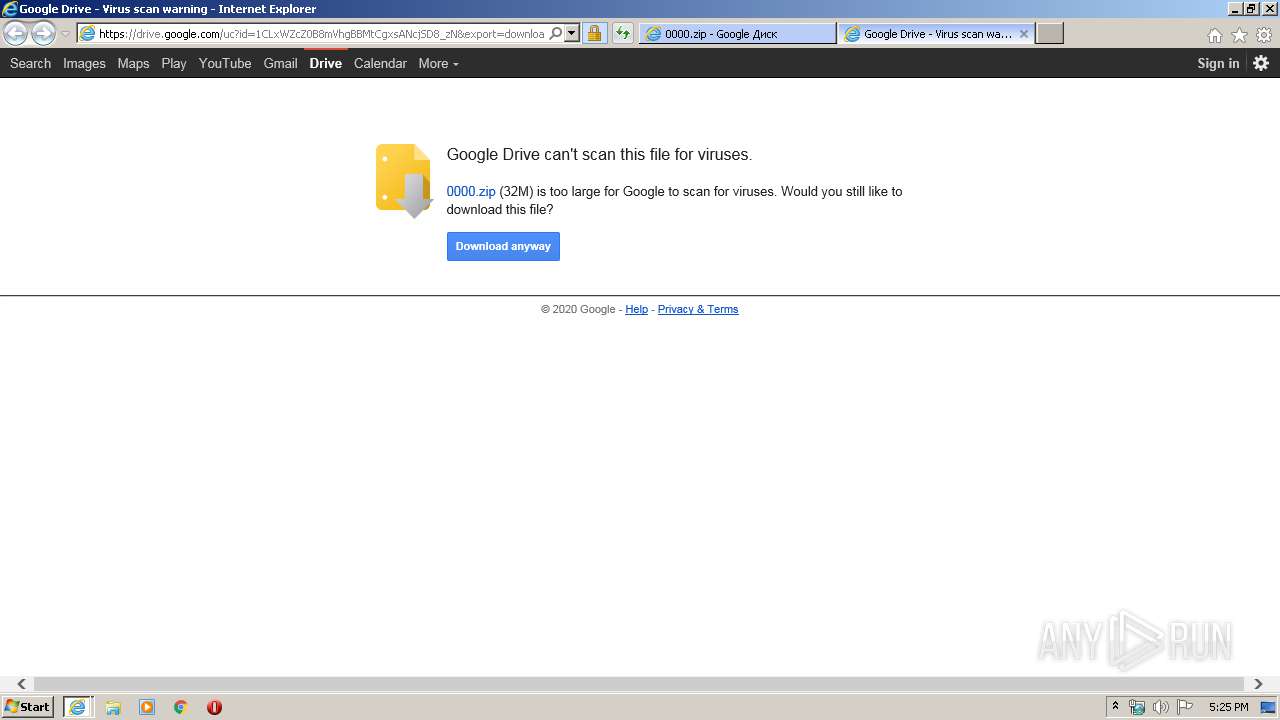Open recent pages dropdown next to Forward
The height and width of the screenshot is (720, 1280).
pos(65,34)
